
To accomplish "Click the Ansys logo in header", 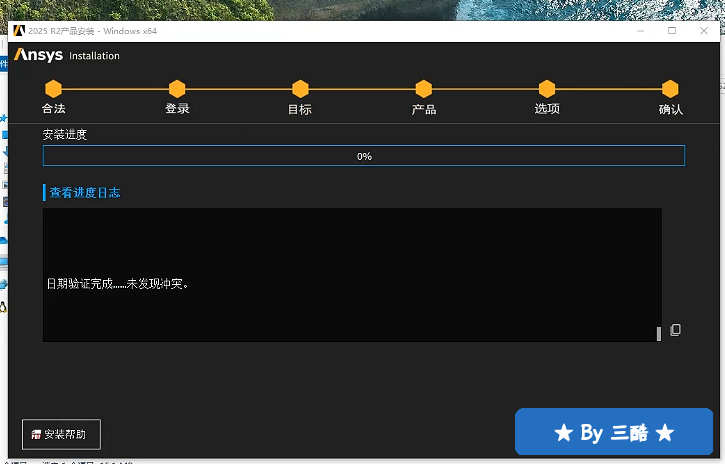I will point(38,55).
